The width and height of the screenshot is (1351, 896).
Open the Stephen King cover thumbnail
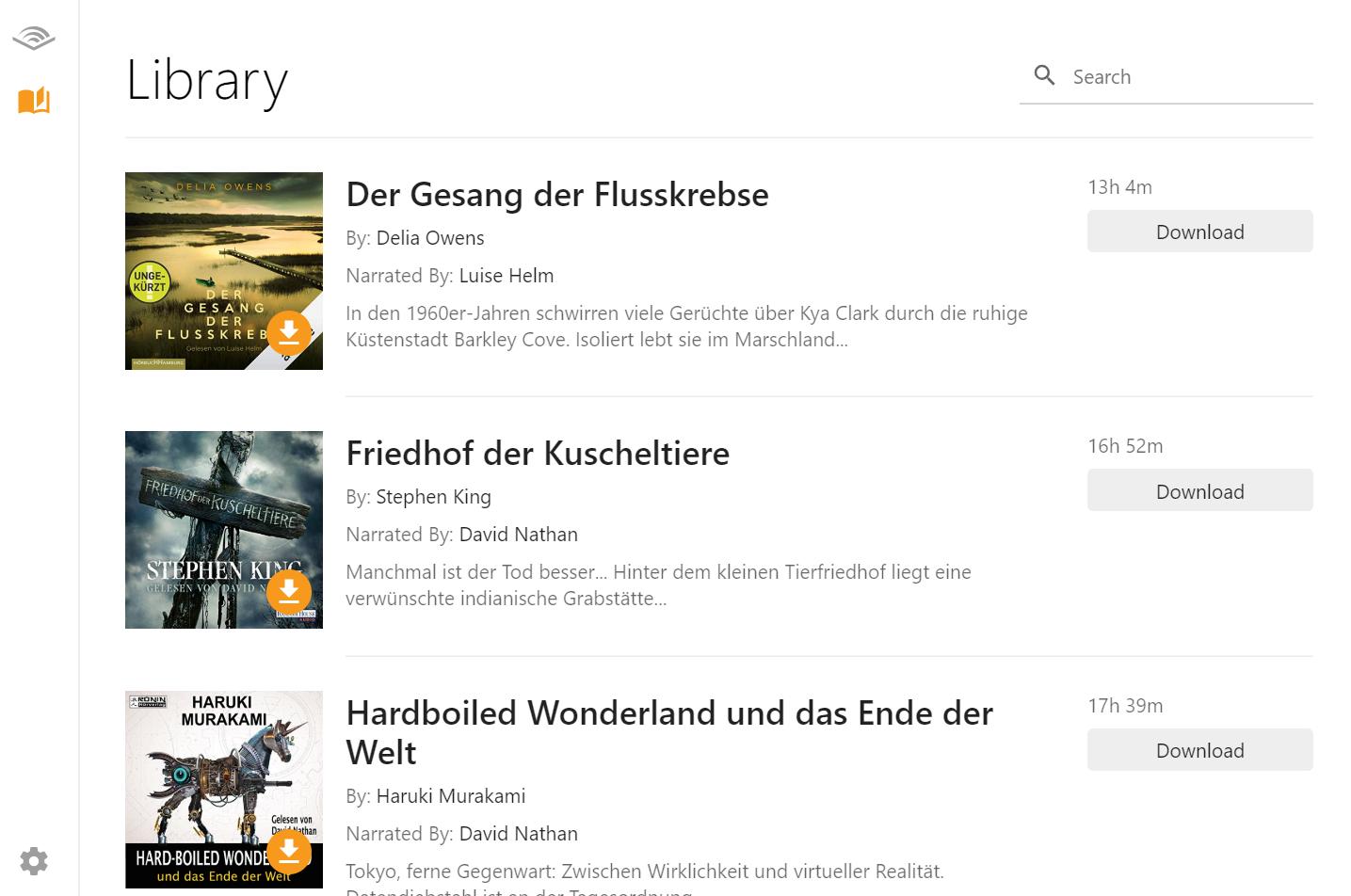click(x=223, y=529)
